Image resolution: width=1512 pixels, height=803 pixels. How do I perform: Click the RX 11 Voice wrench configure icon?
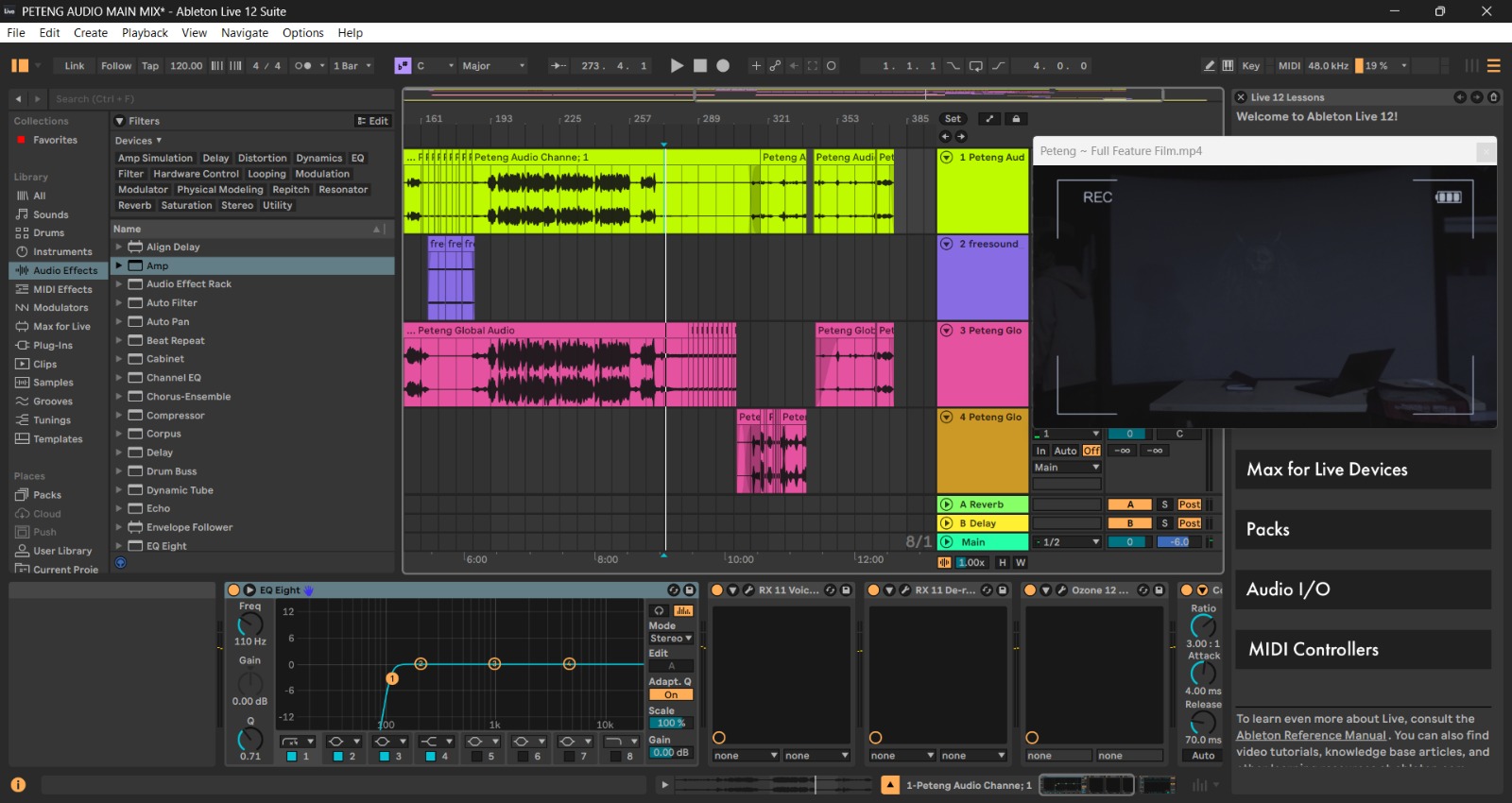pyautogui.click(x=748, y=590)
